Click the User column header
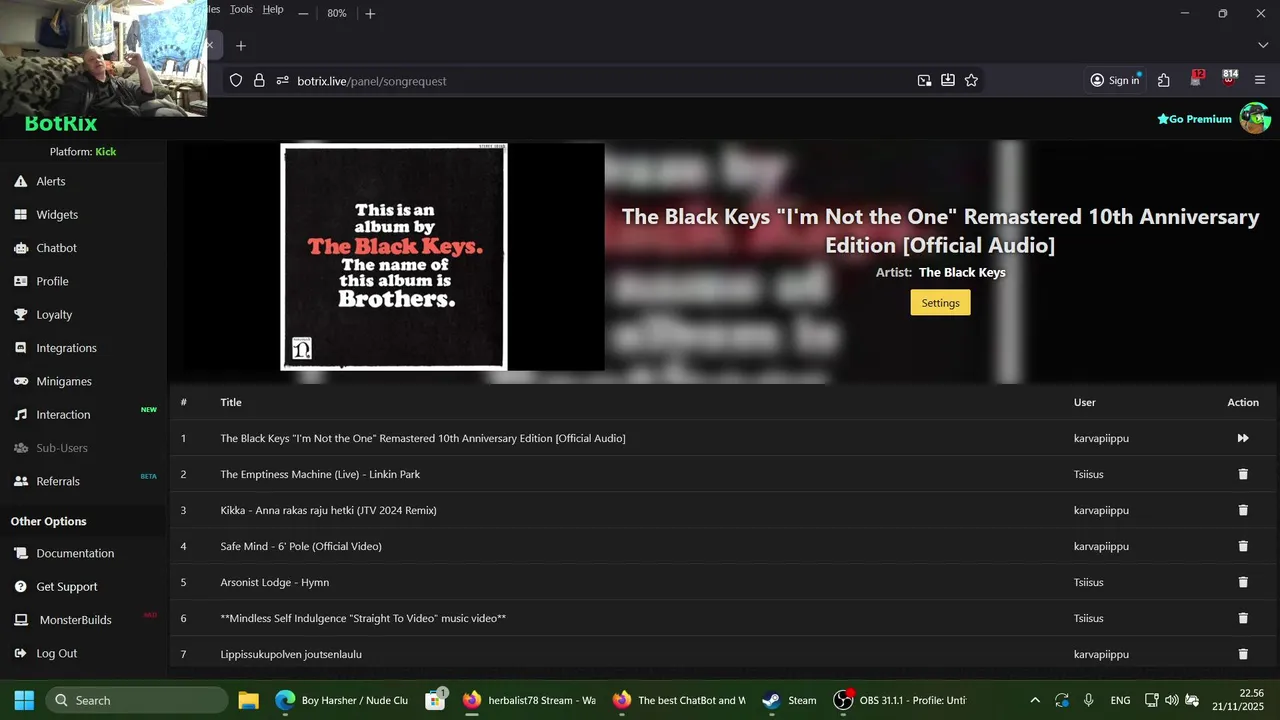1280x720 pixels. pyautogui.click(x=1085, y=402)
